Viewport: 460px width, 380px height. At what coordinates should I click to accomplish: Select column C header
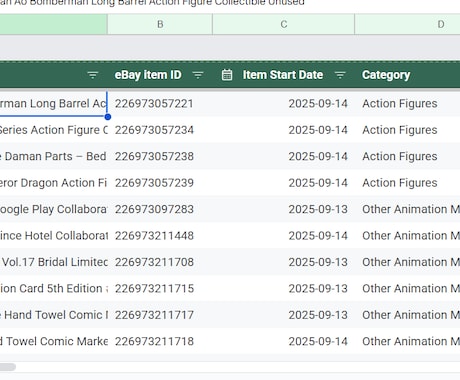284,24
